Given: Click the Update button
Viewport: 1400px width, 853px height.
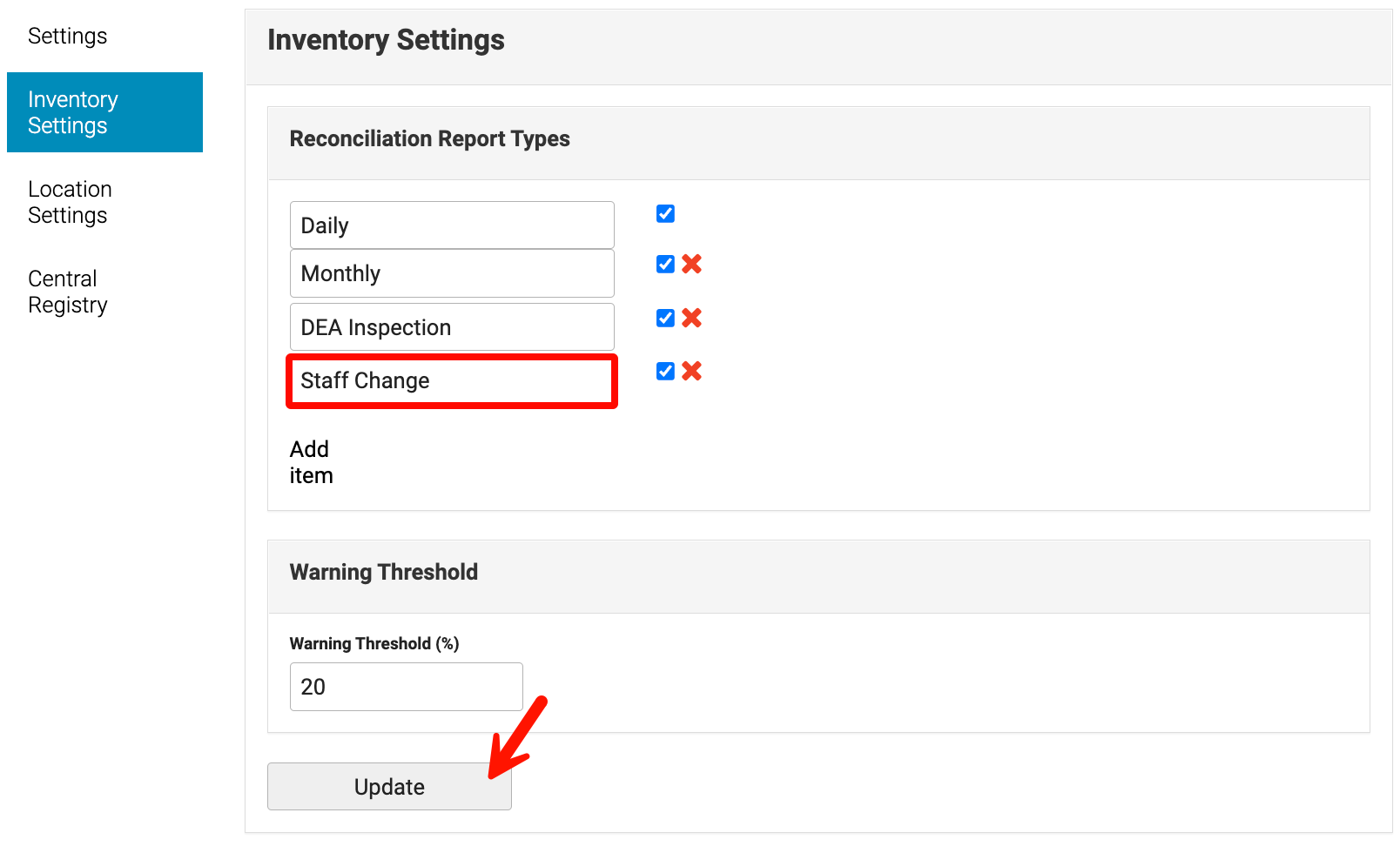Looking at the screenshot, I should pyautogui.click(x=388, y=786).
